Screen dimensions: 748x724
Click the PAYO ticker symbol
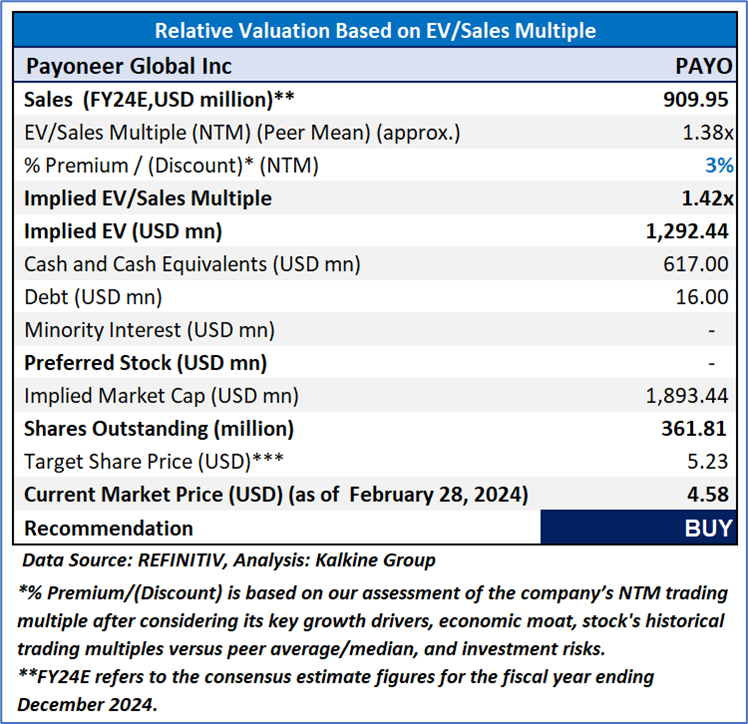coord(704,66)
